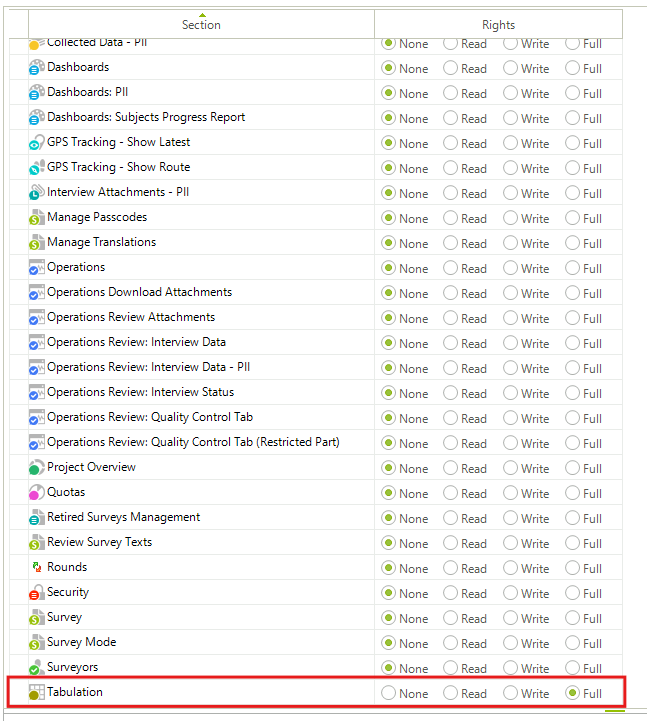Click the Manage Translations icon
Image resolution: width=647 pixels, height=721 pixels.
click(x=36, y=242)
